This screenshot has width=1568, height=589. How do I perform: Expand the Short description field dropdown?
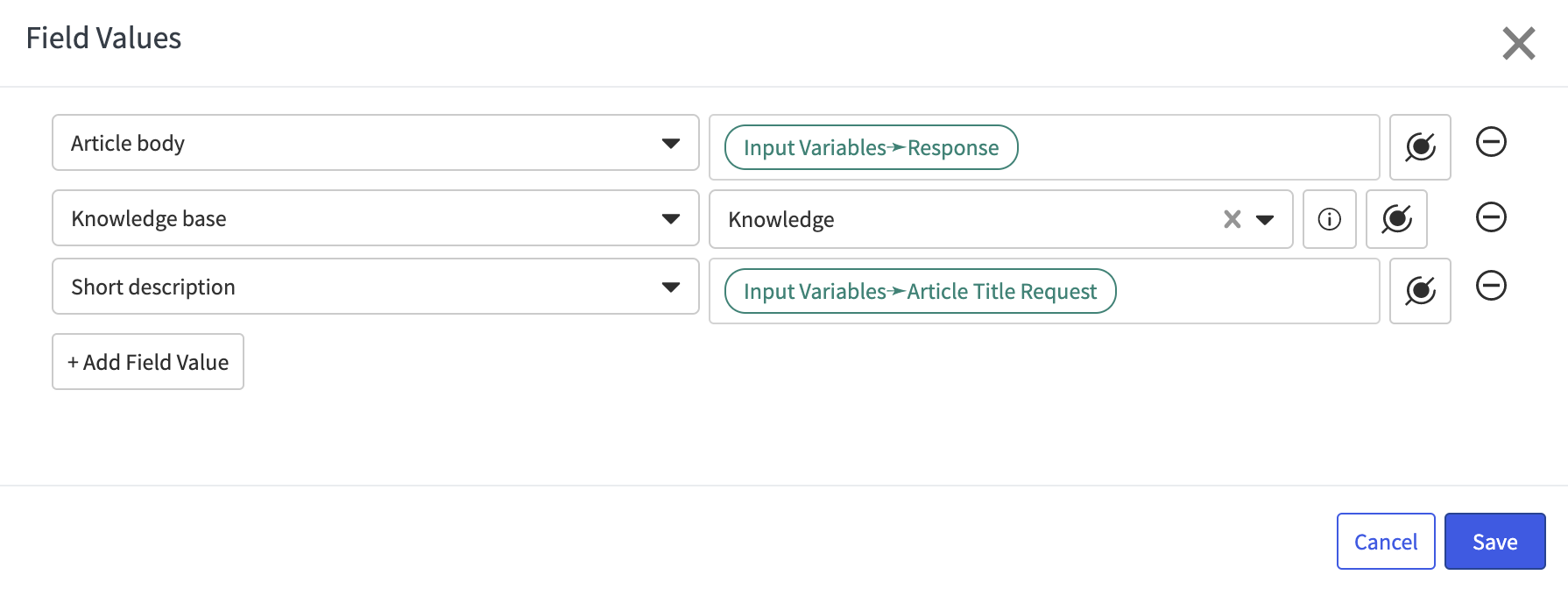(671, 287)
